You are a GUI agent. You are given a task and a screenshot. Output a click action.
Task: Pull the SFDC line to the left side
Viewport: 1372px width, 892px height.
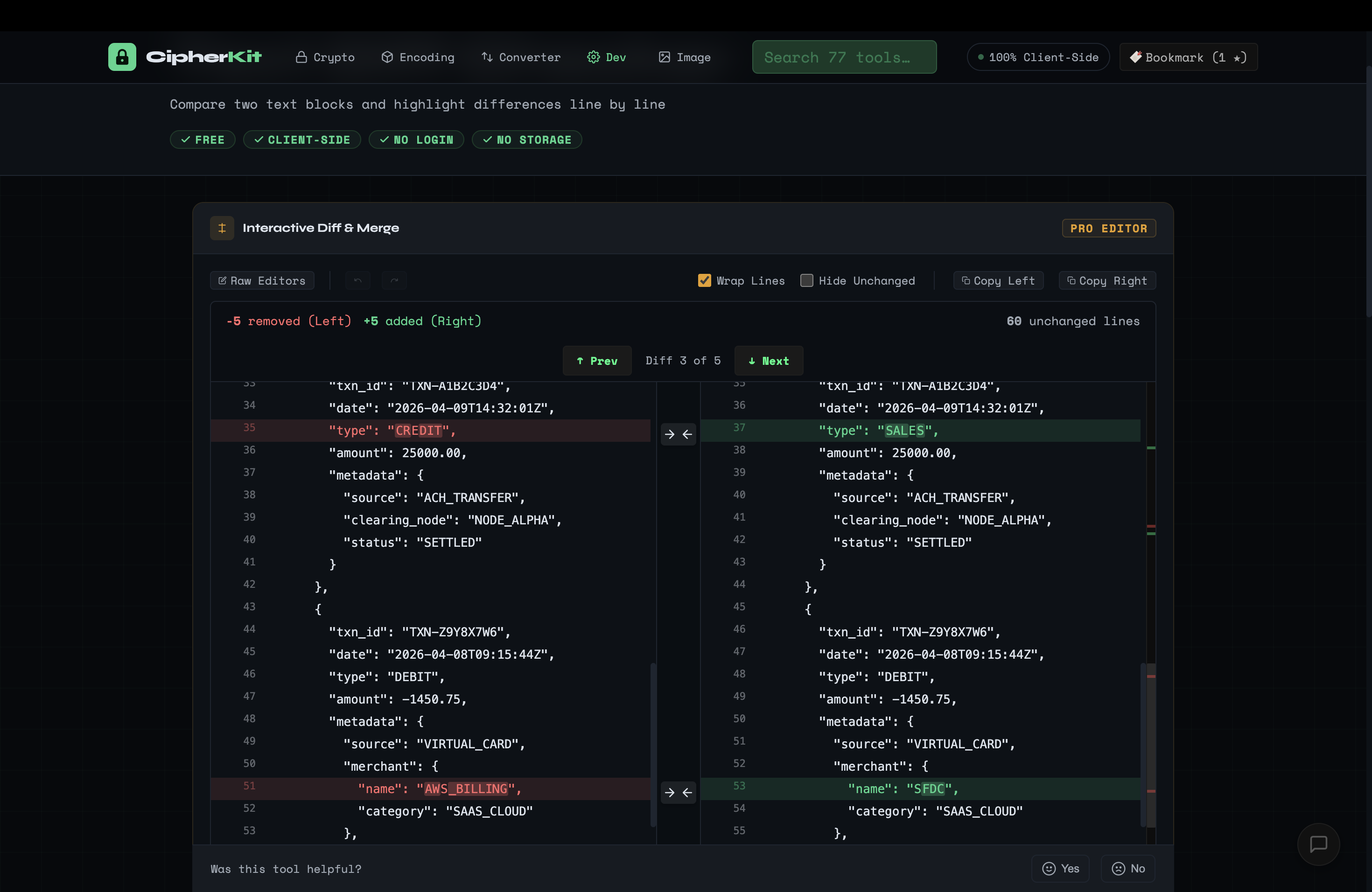[687, 793]
